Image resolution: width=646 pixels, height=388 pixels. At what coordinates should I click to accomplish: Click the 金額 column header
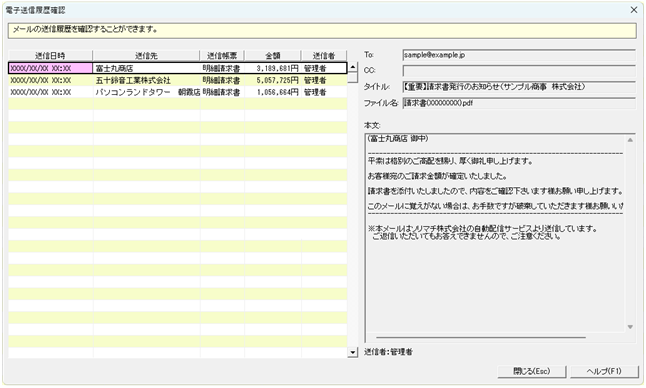coord(273,56)
